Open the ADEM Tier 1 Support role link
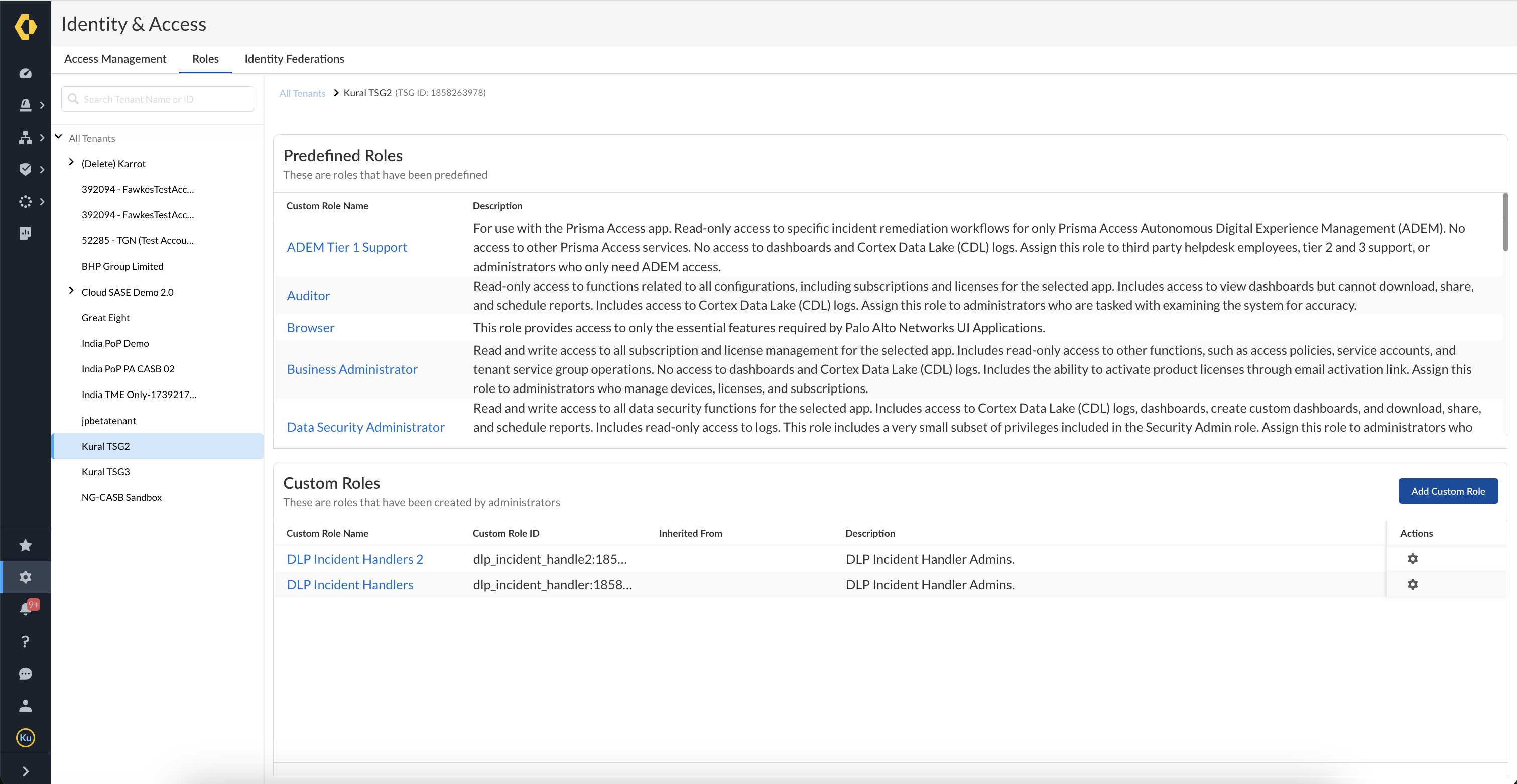The width and height of the screenshot is (1517, 784). point(346,247)
